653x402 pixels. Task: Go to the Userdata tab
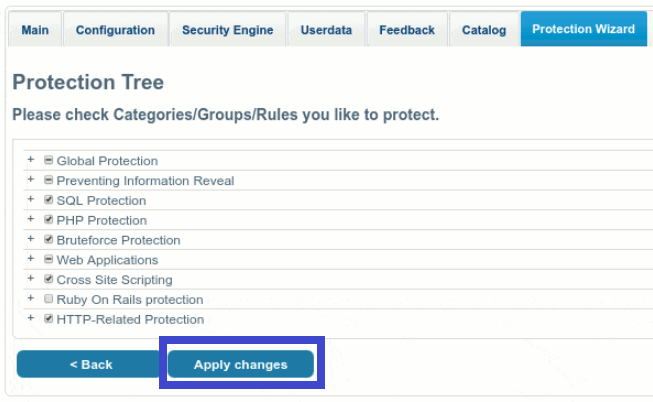326,30
